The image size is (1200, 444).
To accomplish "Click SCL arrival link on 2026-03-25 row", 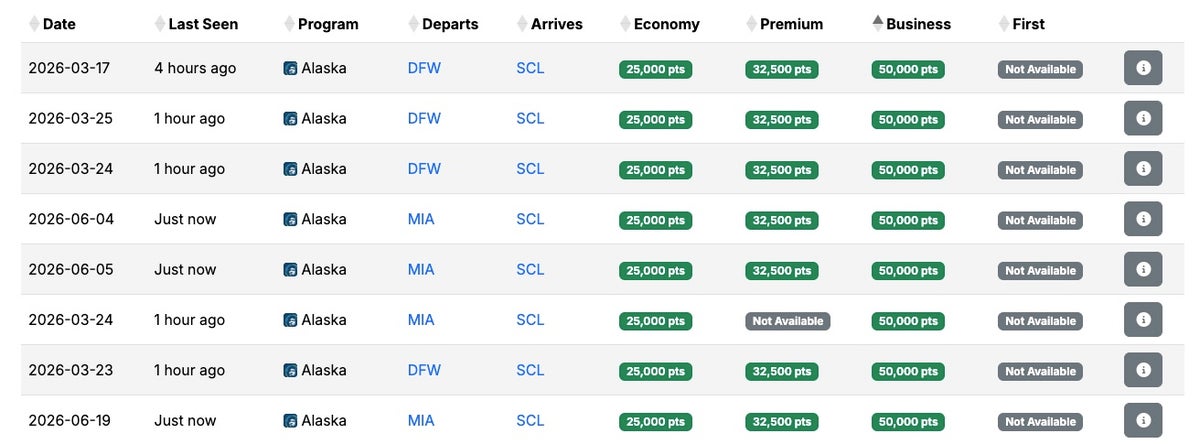I will (530, 118).
